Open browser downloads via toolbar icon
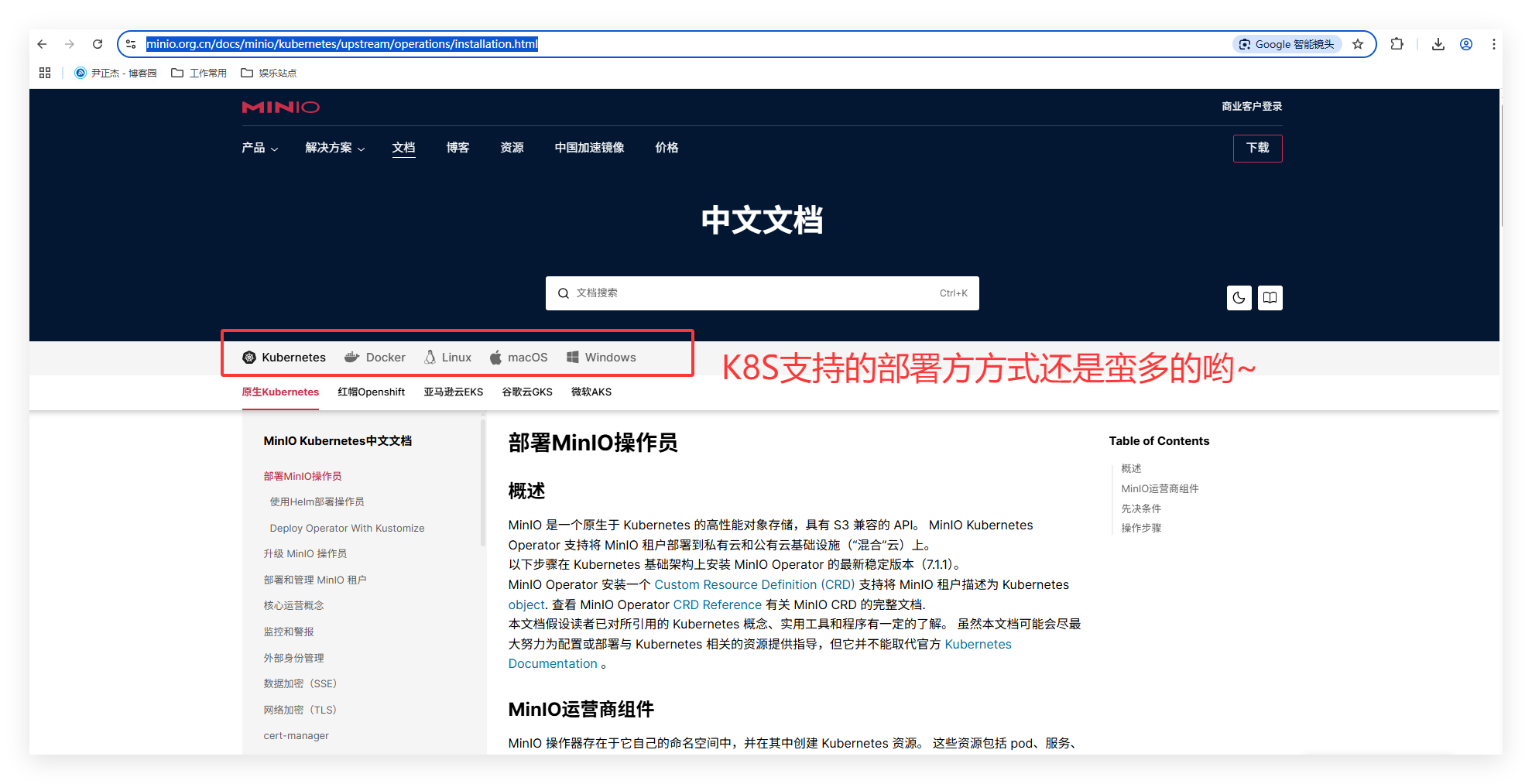This screenshot has height=784, width=1532. [1438, 44]
